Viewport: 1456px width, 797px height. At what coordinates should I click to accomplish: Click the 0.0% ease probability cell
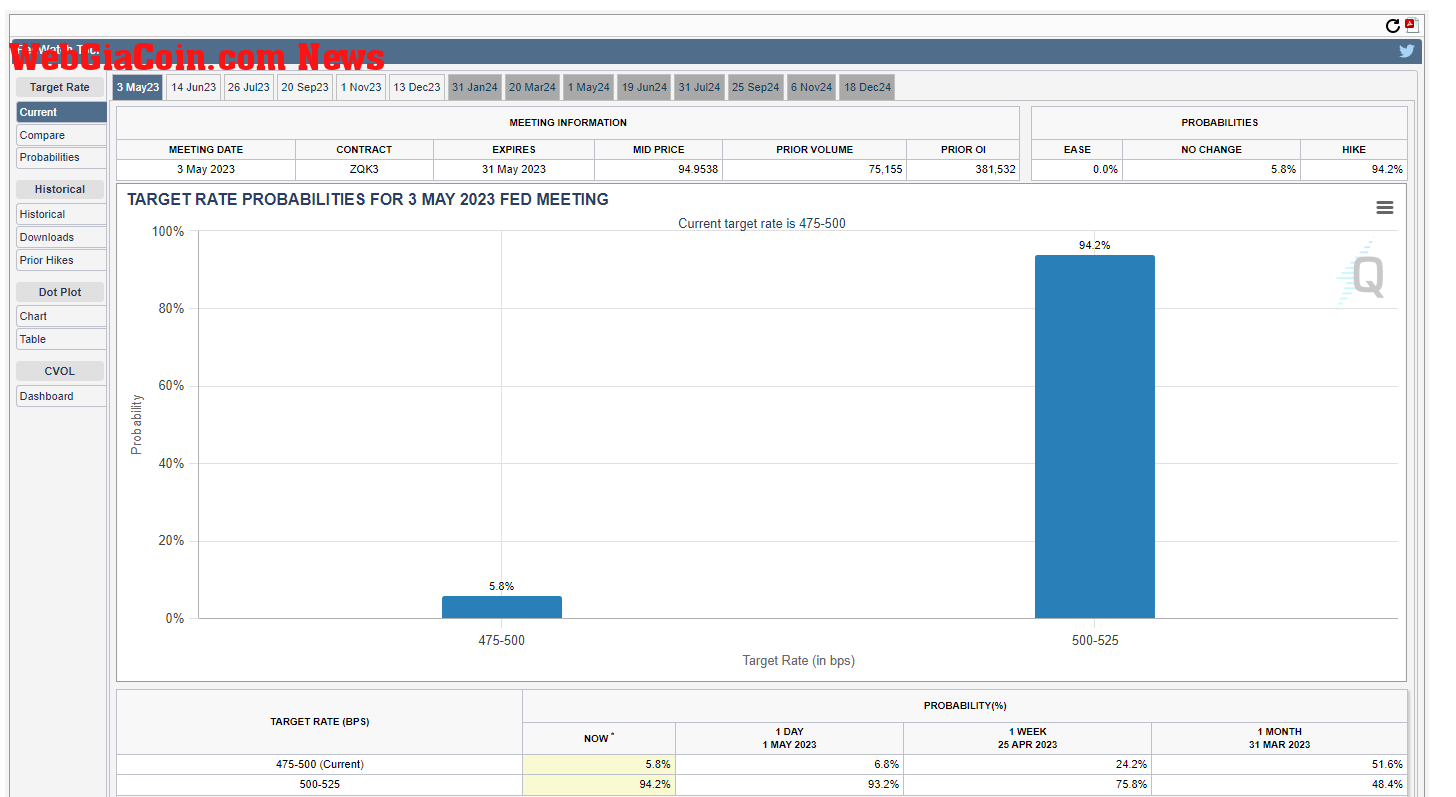pos(1077,169)
